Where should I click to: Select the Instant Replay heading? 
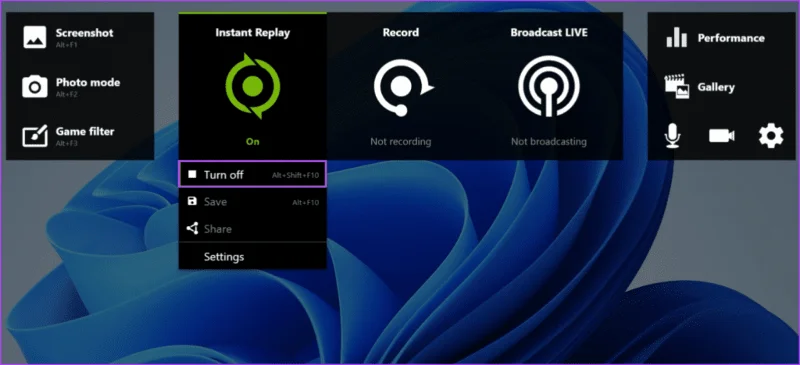click(253, 33)
